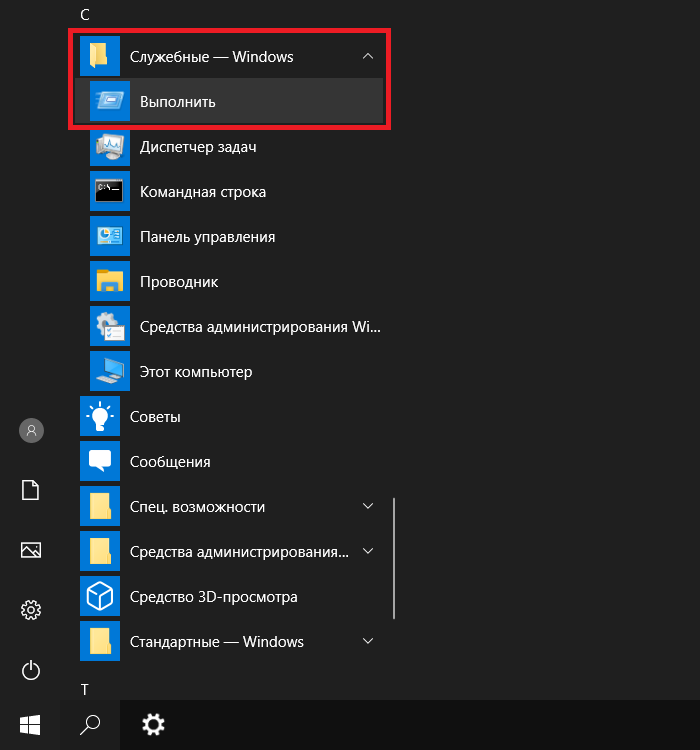
Task: Click the Стандартные — Windows folder icon
Action: tap(100, 641)
